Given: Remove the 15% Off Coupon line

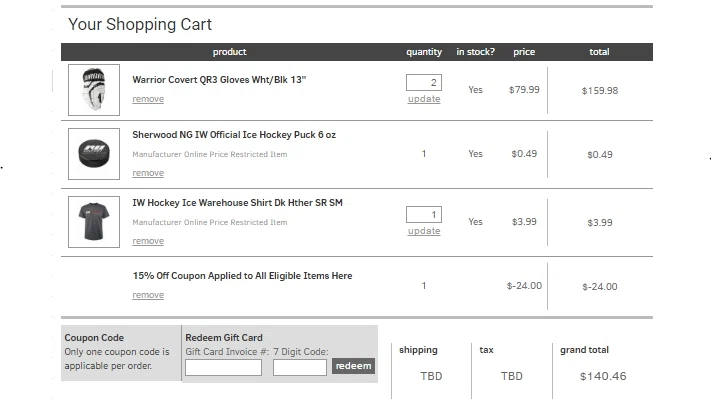Looking at the screenshot, I should tap(148, 295).
